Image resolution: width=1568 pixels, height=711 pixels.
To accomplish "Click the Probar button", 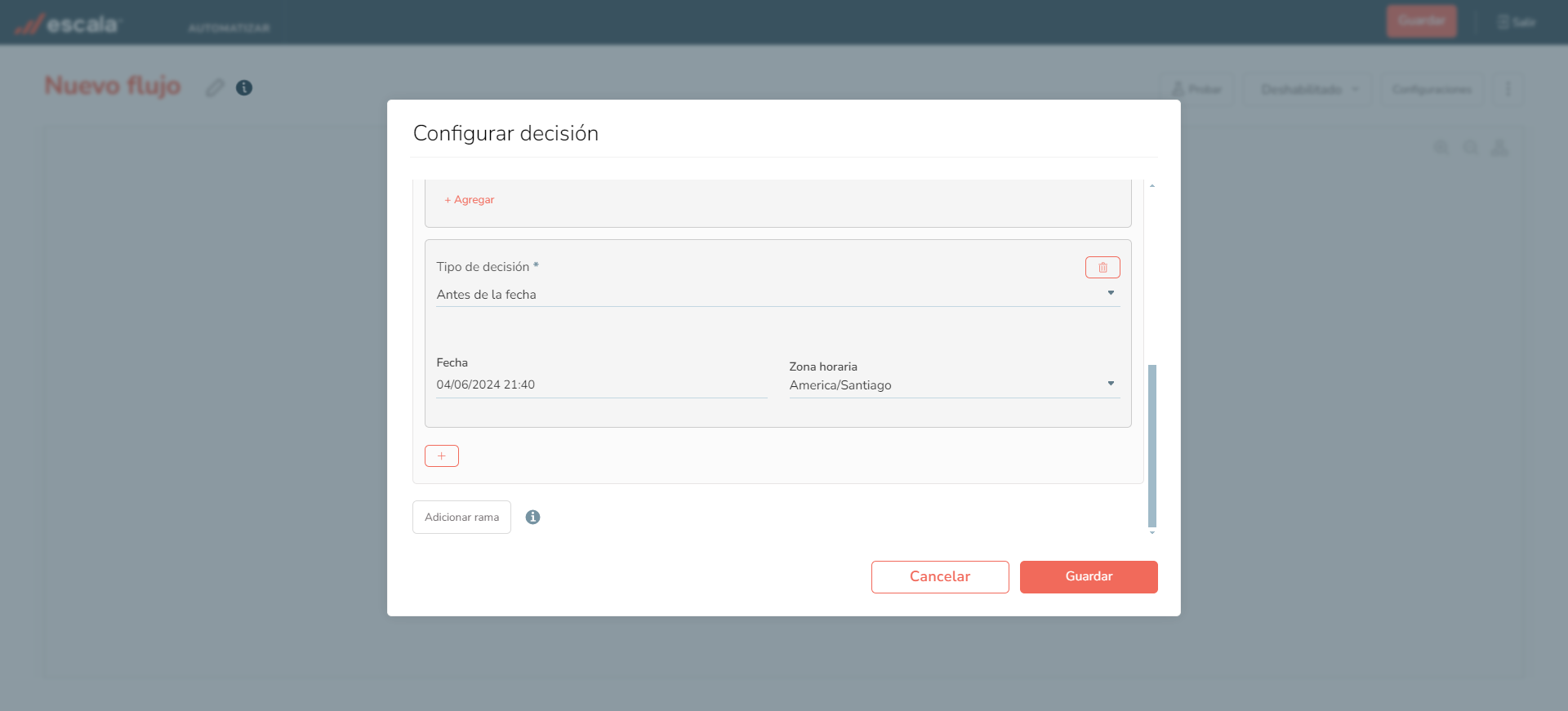I will coord(1197,89).
